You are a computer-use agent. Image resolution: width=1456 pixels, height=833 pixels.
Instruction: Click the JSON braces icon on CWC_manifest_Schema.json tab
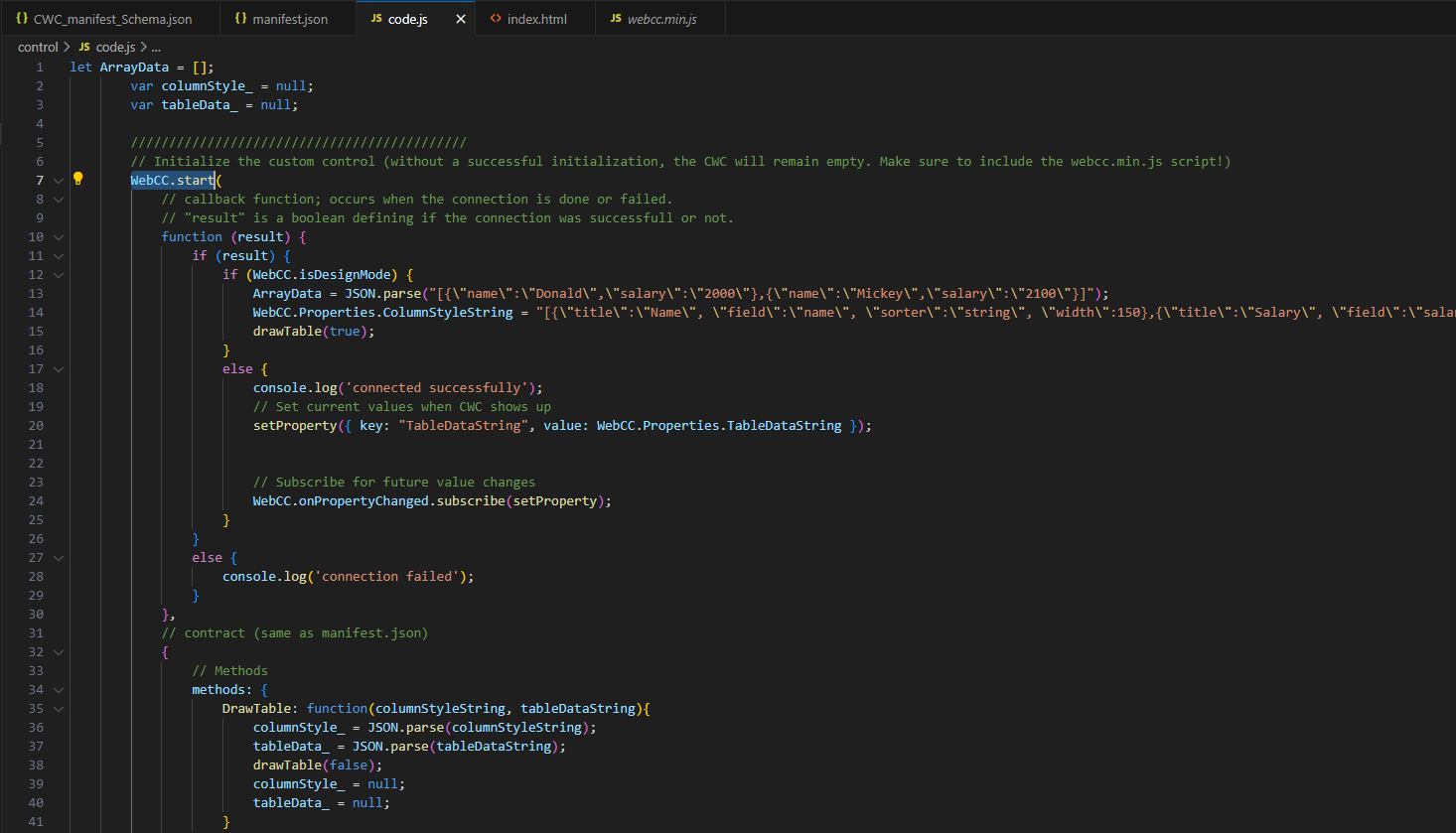pos(22,19)
